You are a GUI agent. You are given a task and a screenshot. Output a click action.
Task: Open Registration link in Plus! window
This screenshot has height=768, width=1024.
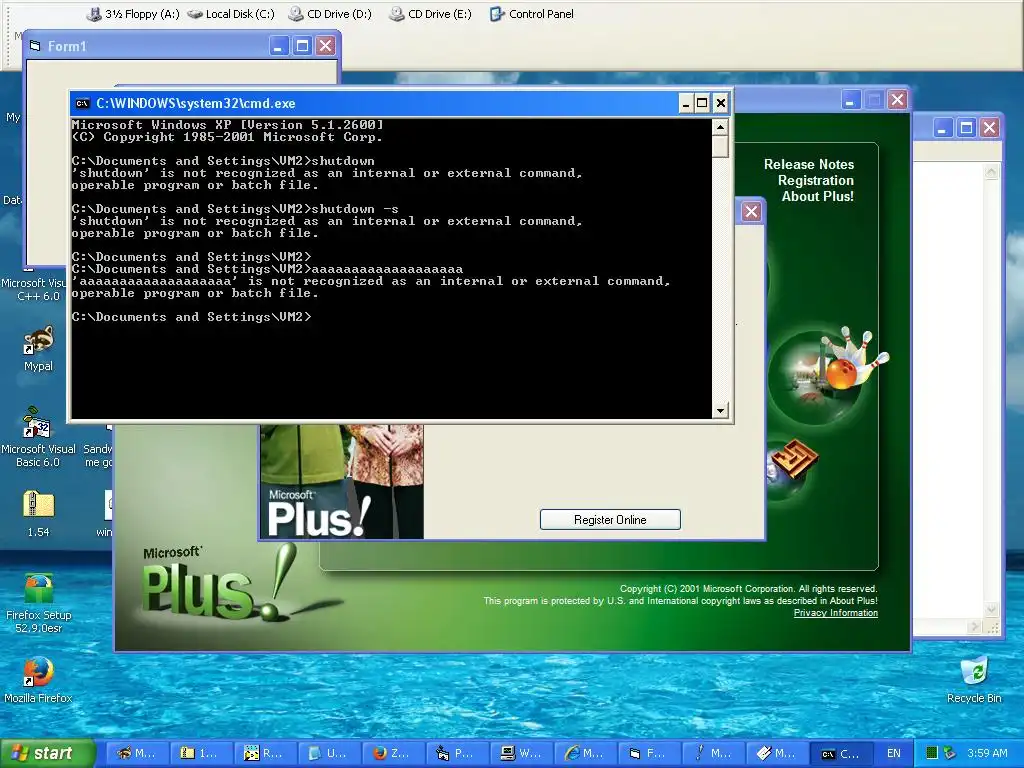pyautogui.click(x=816, y=180)
